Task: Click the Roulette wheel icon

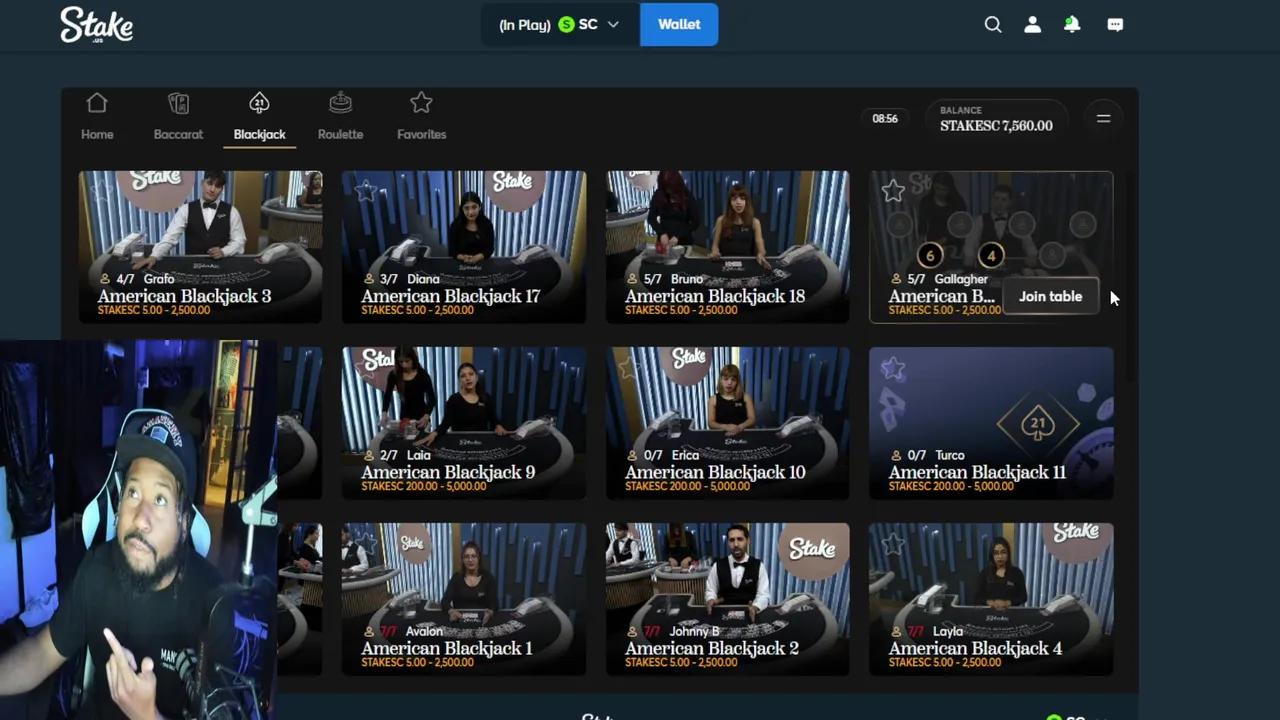Action: point(340,103)
